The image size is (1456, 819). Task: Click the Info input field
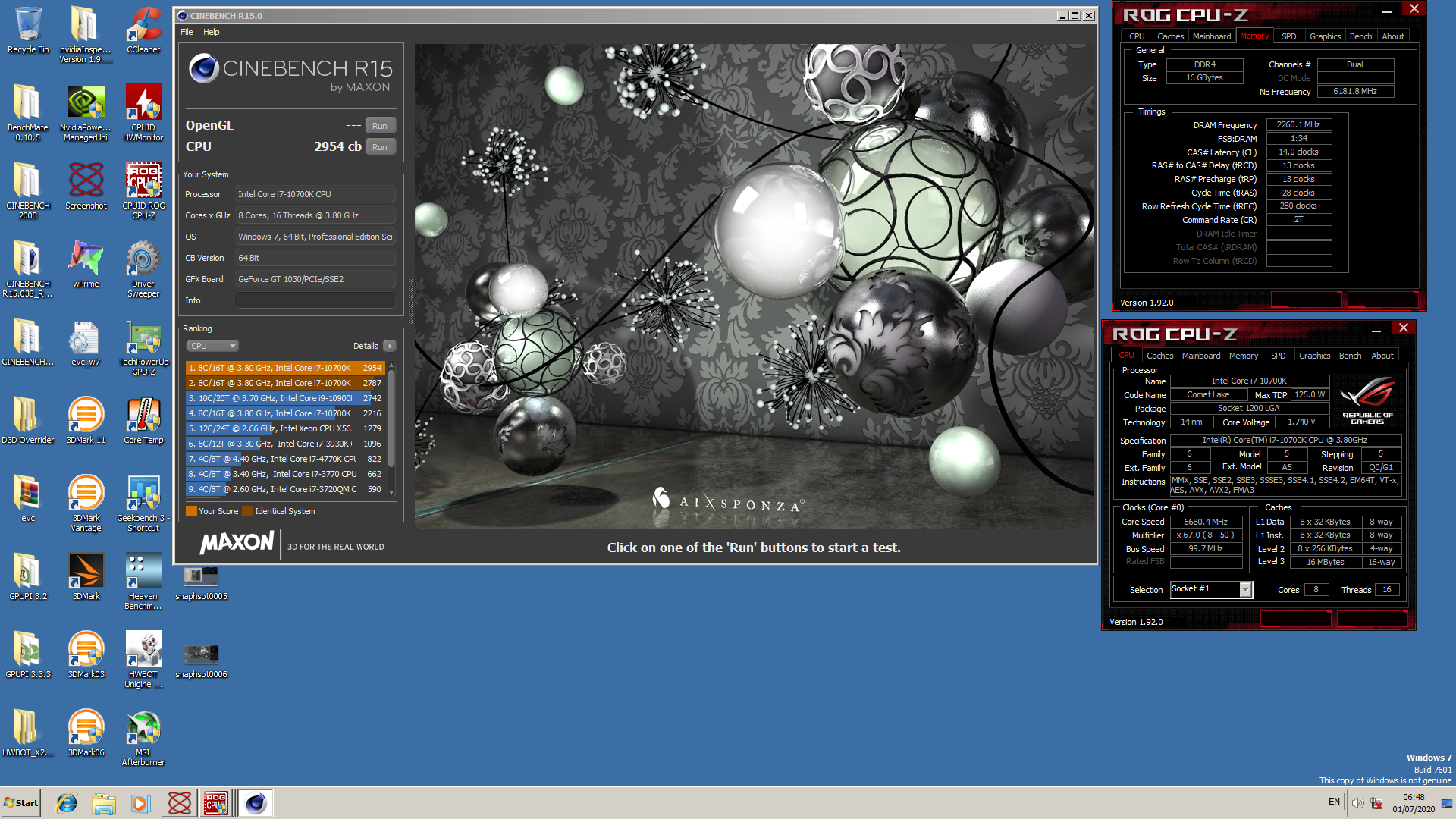pos(315,300)
